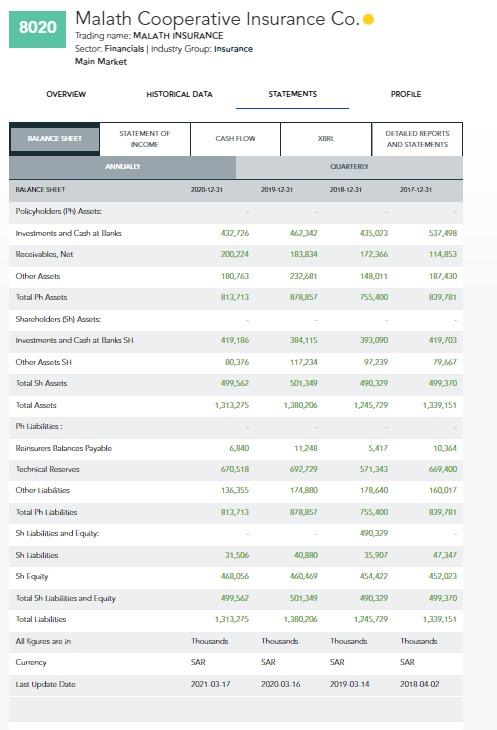Click the value 755,400 in Total Ph Assets
The image size is (497, 730).
coord(374,297)
